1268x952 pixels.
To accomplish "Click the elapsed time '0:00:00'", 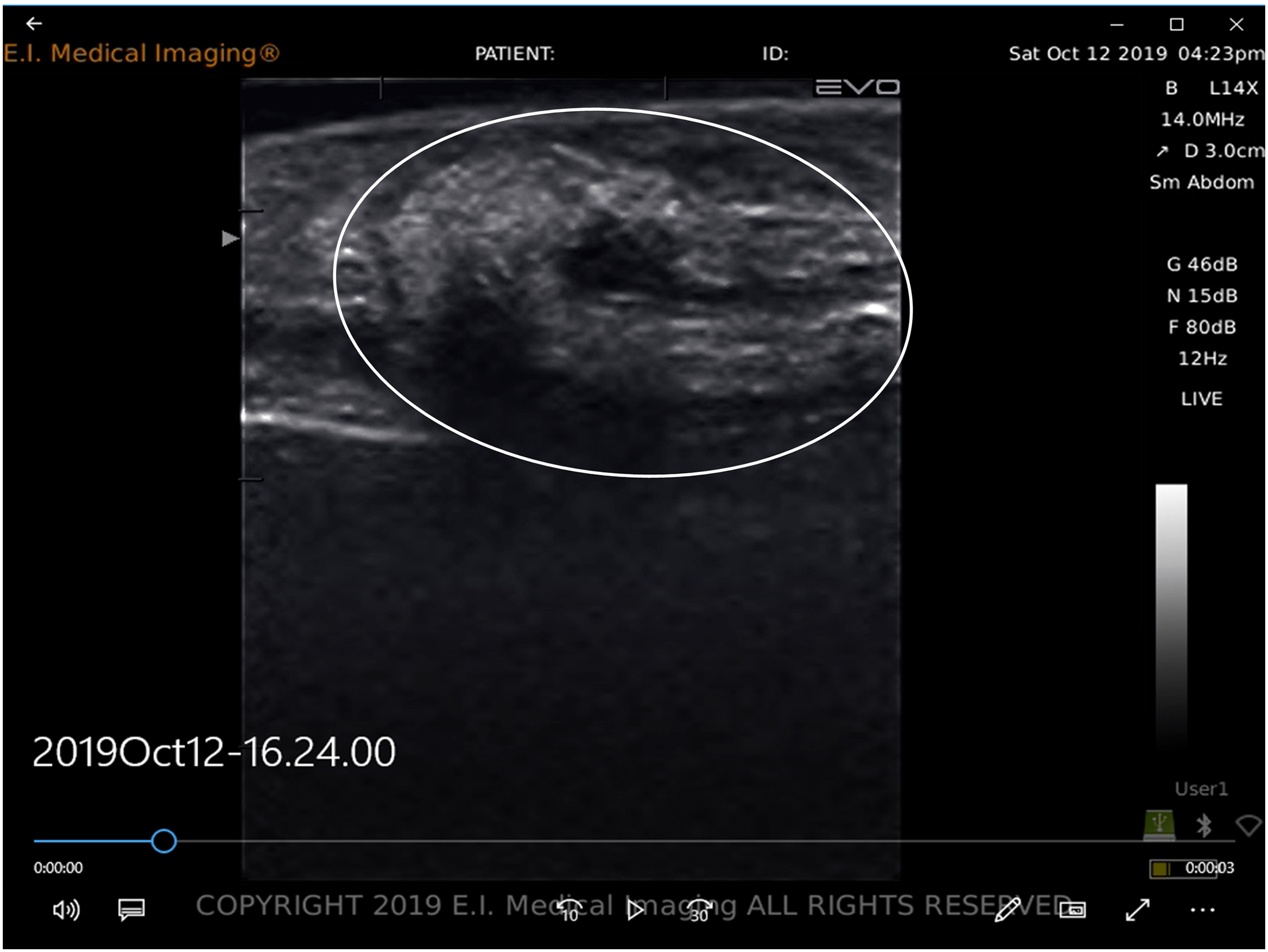I will (58, 868).
